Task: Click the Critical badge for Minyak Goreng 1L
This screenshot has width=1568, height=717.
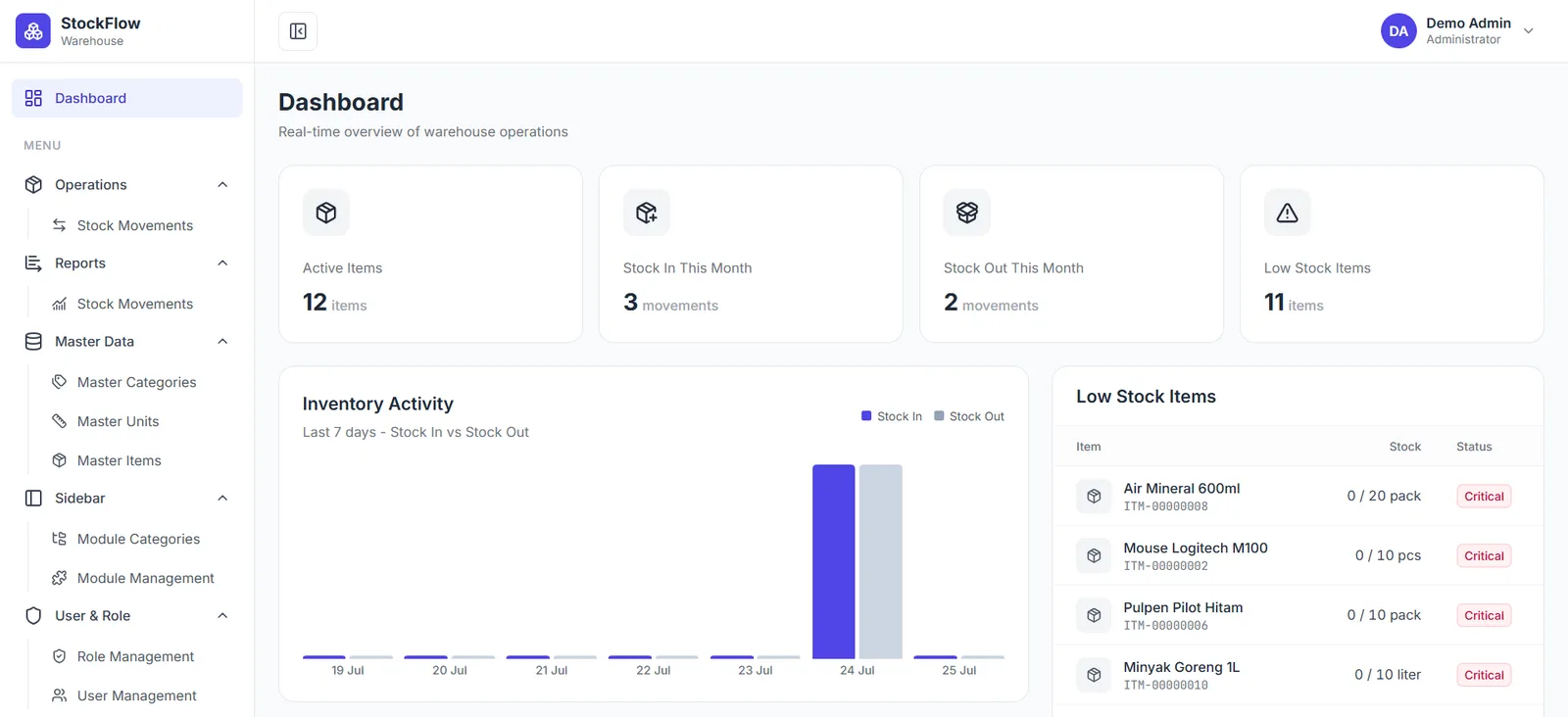Action: point(1484,675)
